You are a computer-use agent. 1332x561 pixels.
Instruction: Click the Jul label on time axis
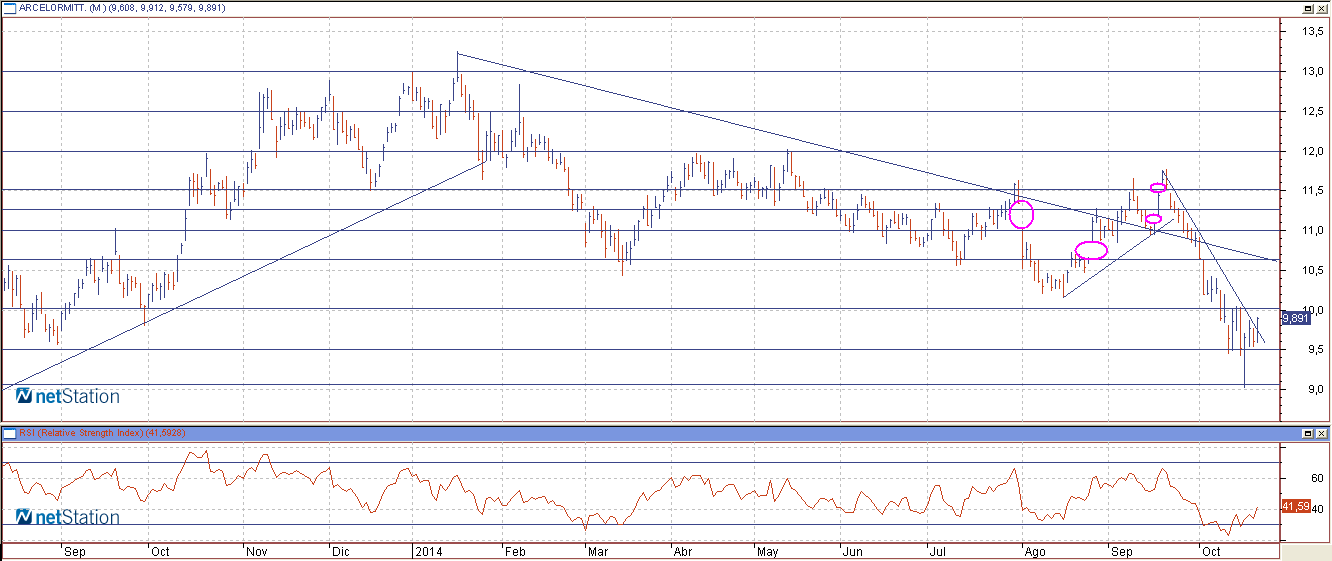pos(939,551)
